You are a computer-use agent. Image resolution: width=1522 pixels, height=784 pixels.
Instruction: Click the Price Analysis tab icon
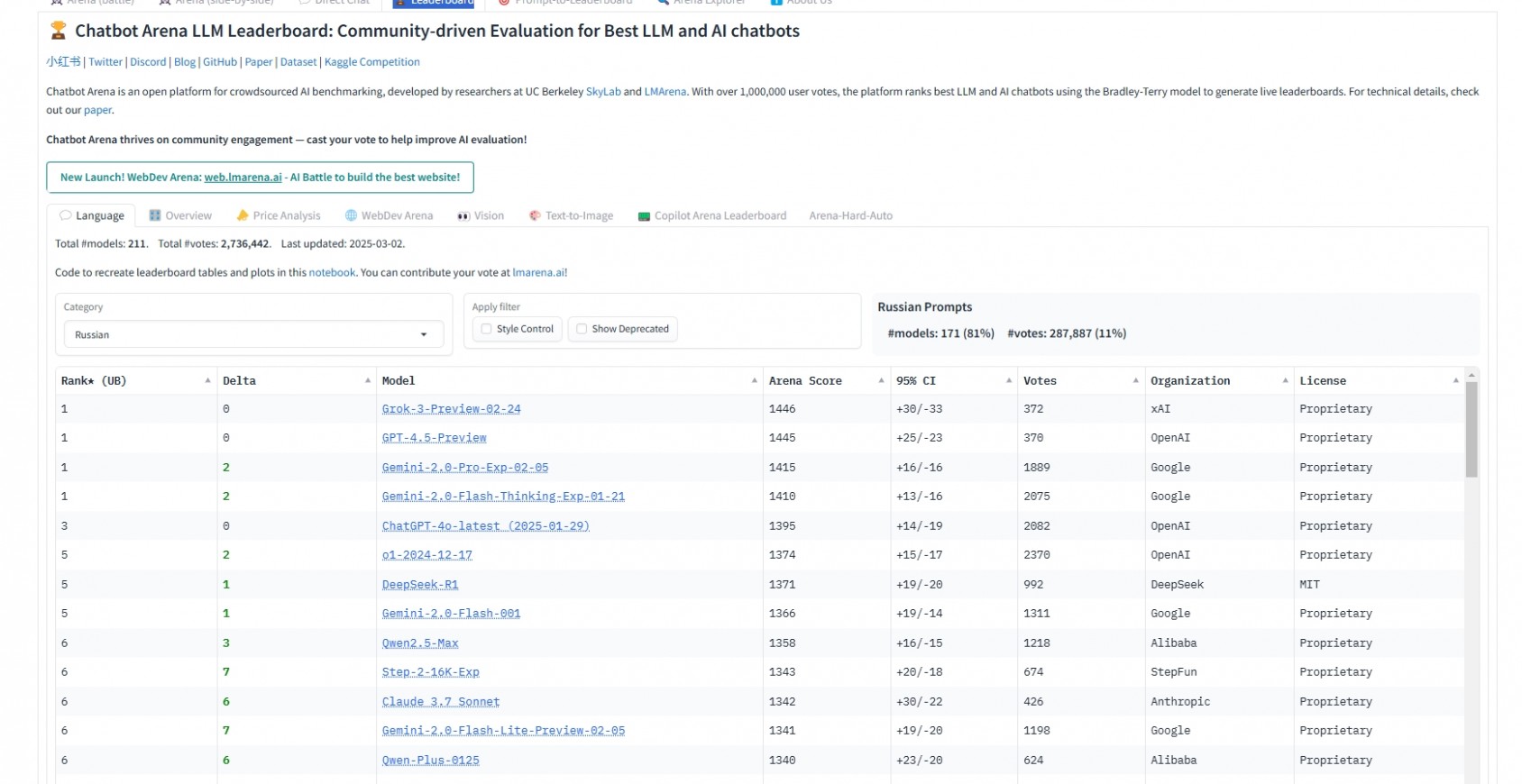pos(243,216)
